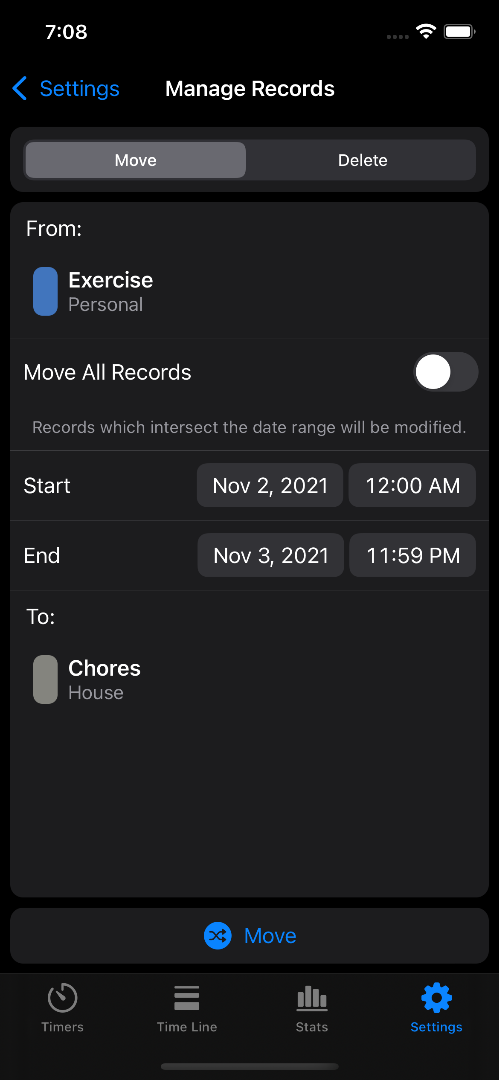Open the Timers tab stopwatch icon
499x1080 pixels.
tap(62, 997)
